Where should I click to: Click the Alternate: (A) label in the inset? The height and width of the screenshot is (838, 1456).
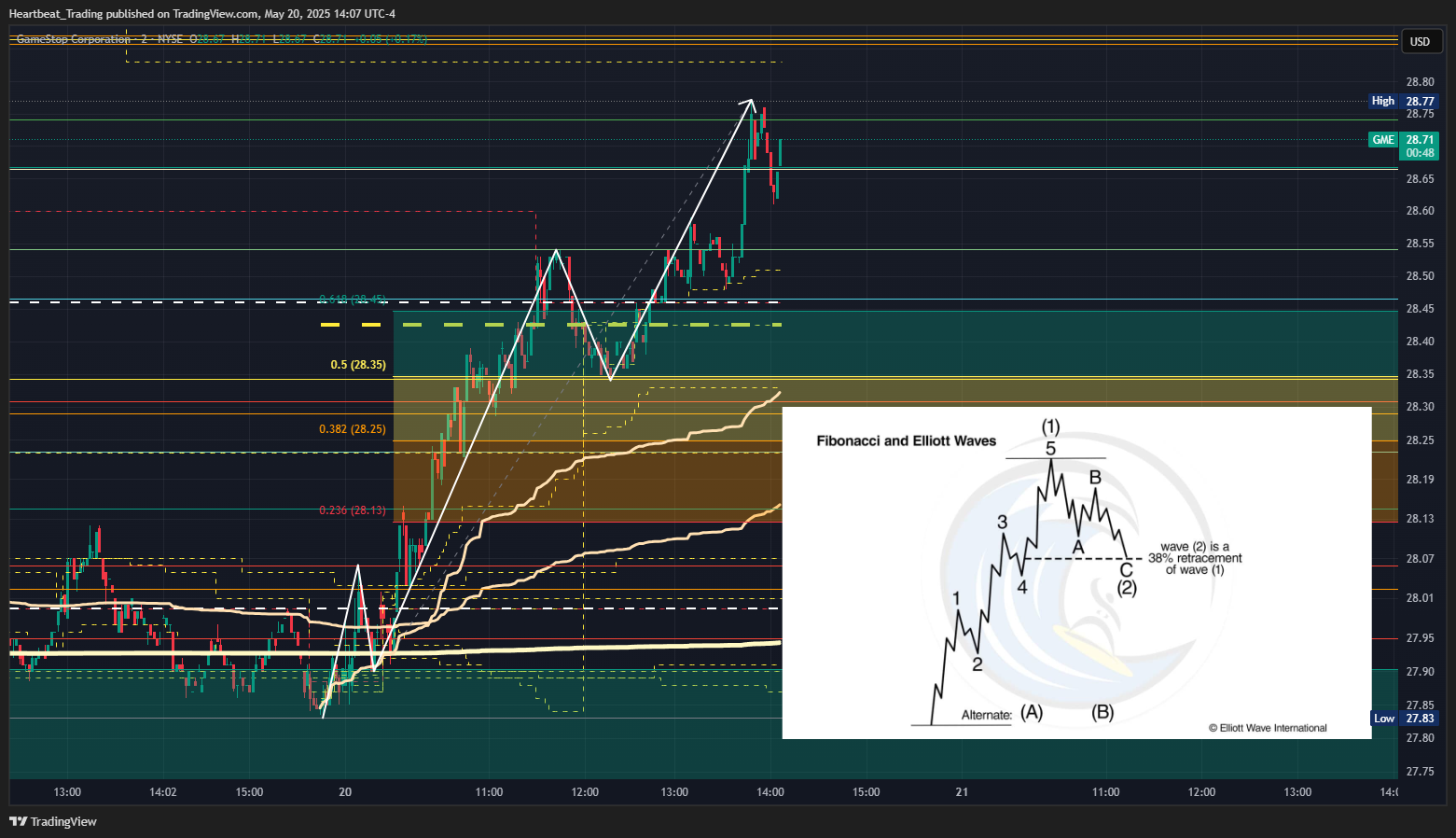click(1002, 714)
